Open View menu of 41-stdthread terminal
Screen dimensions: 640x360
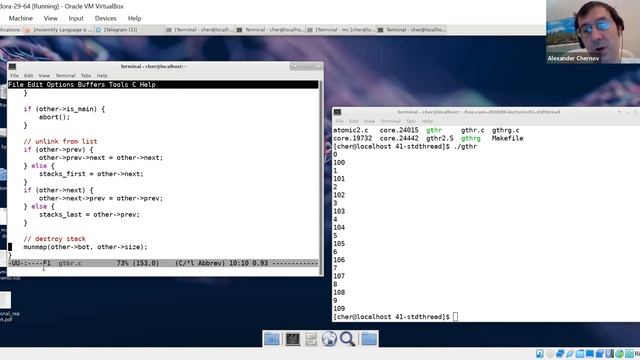point(369,121)
